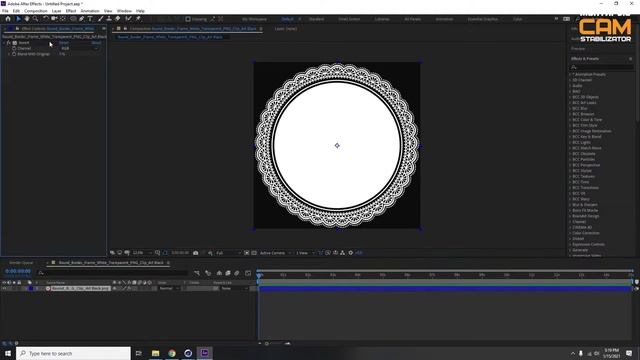The width and height of the screenshot is (640, 360).
Task: Select the Clone Stamp tool
Action: [109, 19]
